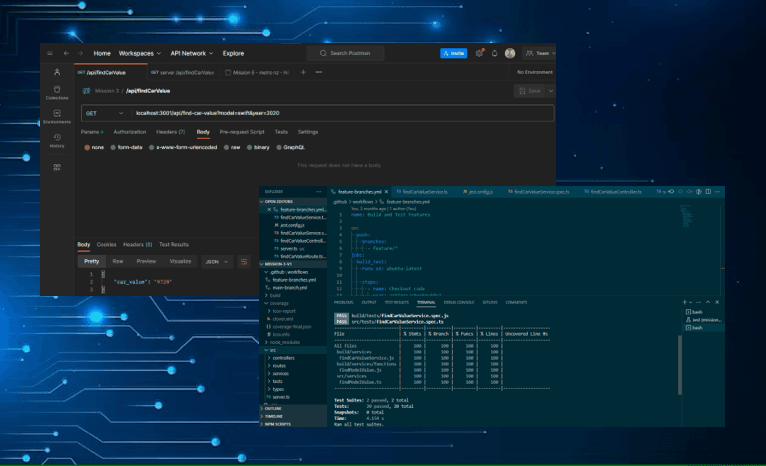This screenshot has width=766, height=466.
Task: Open the JSON format dropdown
Action: (x=216, y=262)
